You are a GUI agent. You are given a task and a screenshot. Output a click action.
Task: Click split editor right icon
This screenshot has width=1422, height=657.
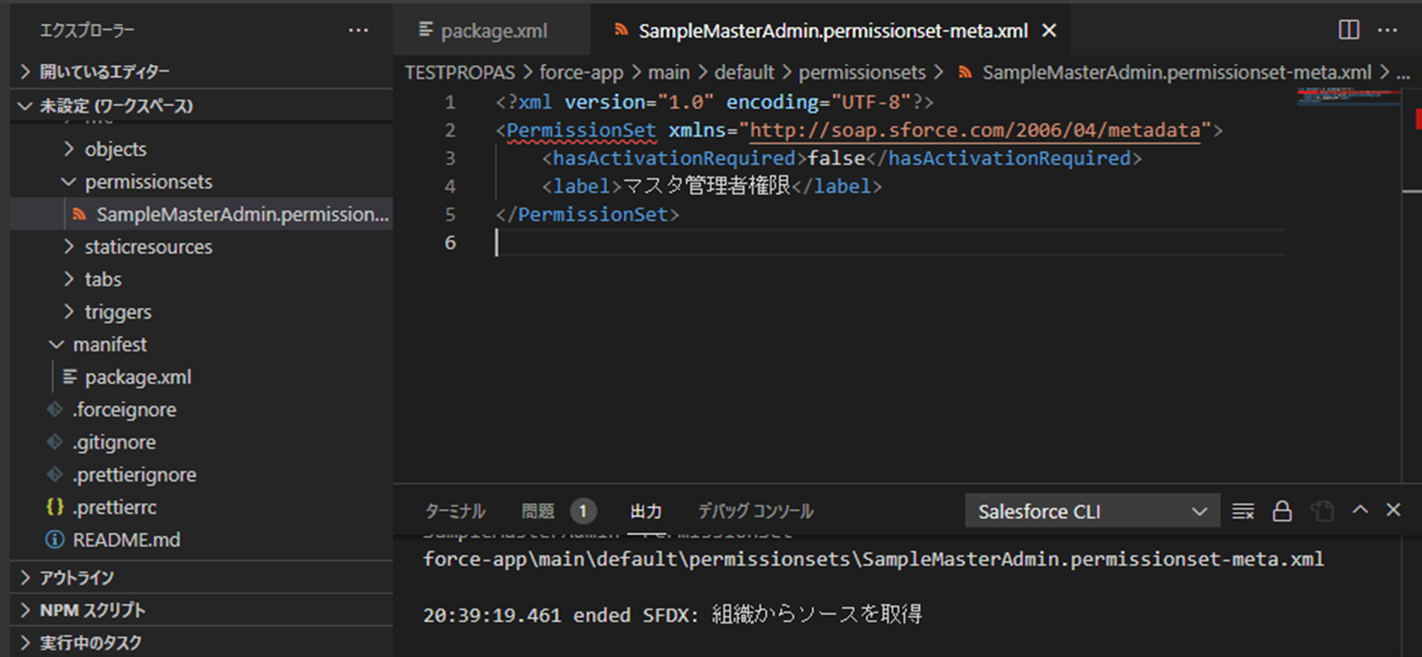(1349, 30)
